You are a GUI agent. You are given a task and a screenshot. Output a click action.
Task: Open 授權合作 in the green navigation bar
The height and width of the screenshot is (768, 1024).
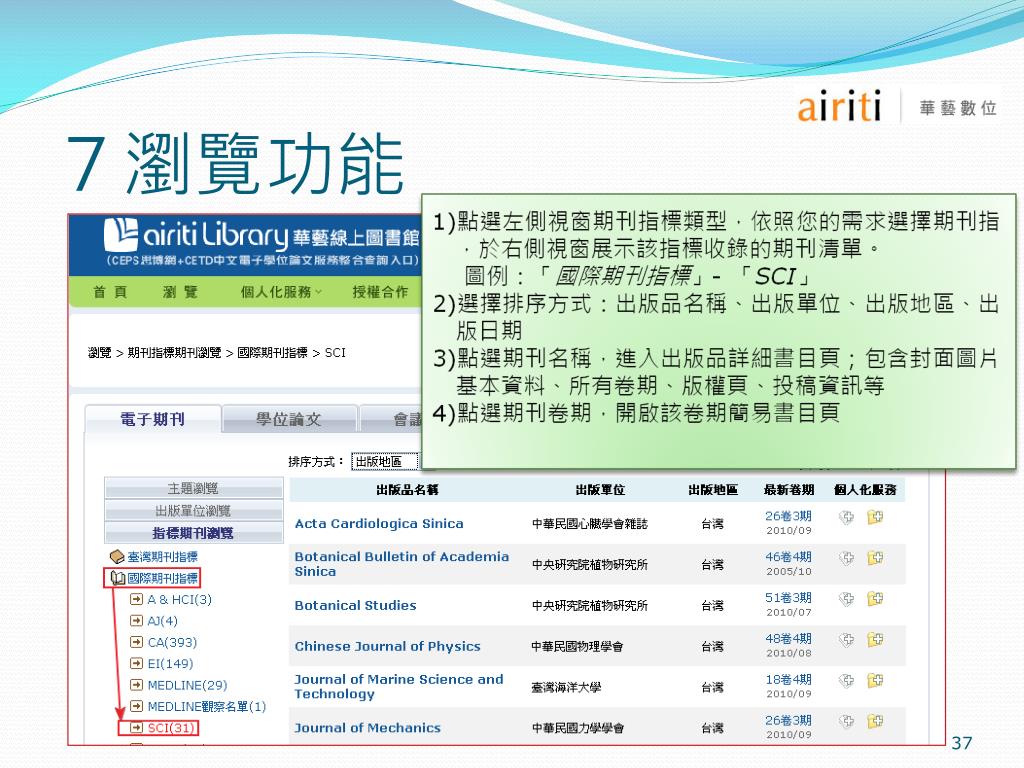(x=380, y=292)
